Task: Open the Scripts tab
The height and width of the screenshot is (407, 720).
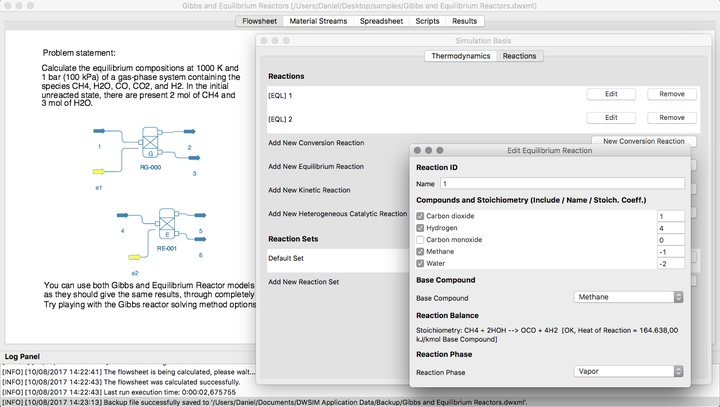Action: (428, 21)
